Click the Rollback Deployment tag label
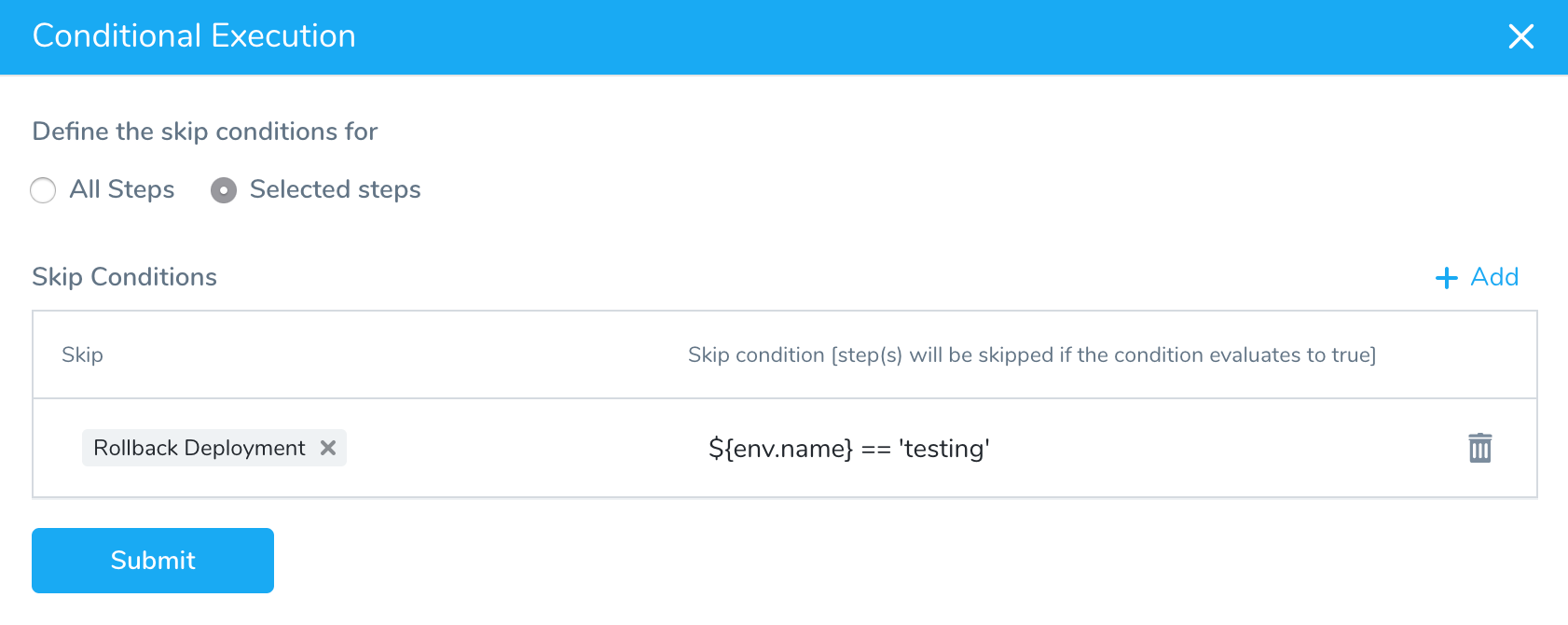The image size is (1568, 625). point(199,448)
